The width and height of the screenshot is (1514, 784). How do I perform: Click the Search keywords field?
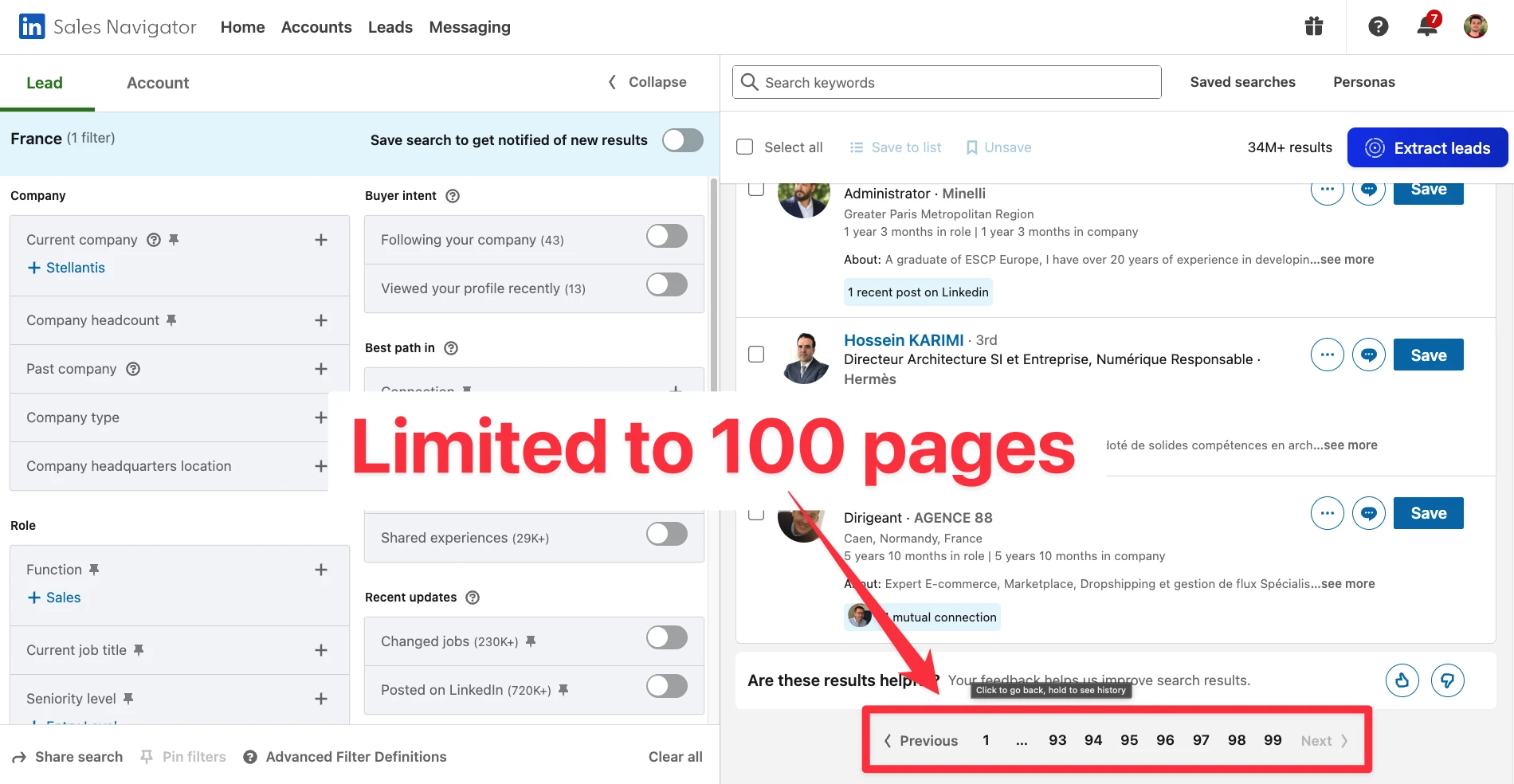click(x=947, y=82)
